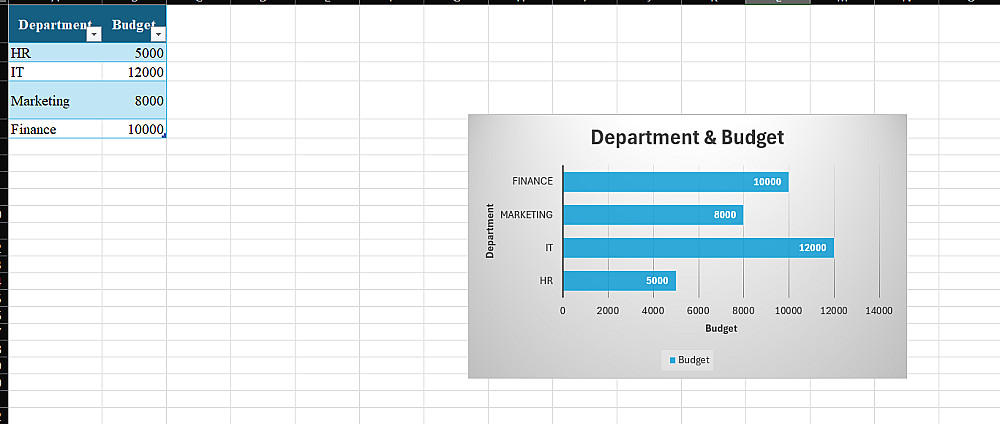Viewport: 1000px width, 424px height.
Task: Select the Marketing table cell
Action: coord(55,100)
